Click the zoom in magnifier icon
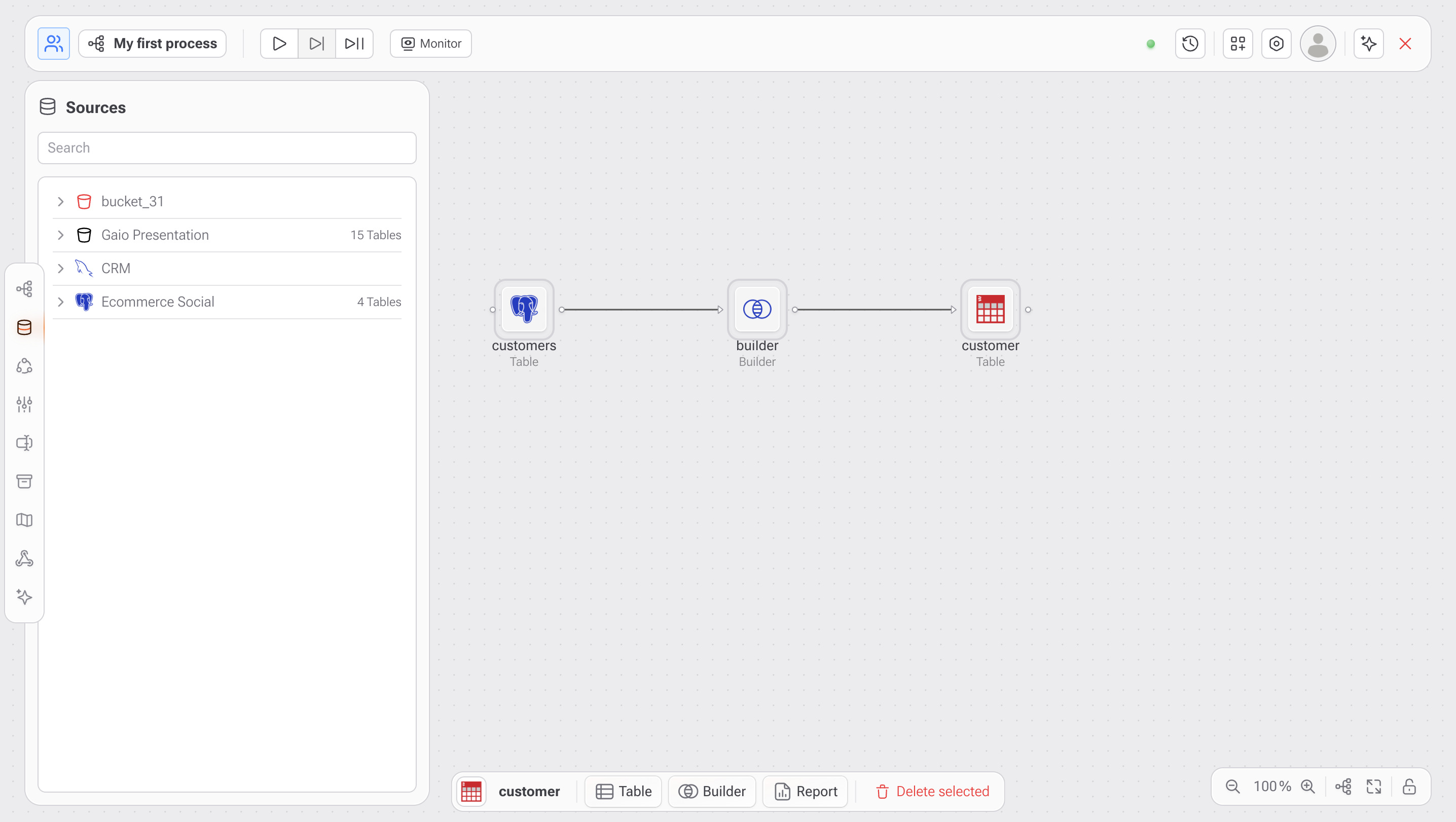 [x=1307, y=787]
